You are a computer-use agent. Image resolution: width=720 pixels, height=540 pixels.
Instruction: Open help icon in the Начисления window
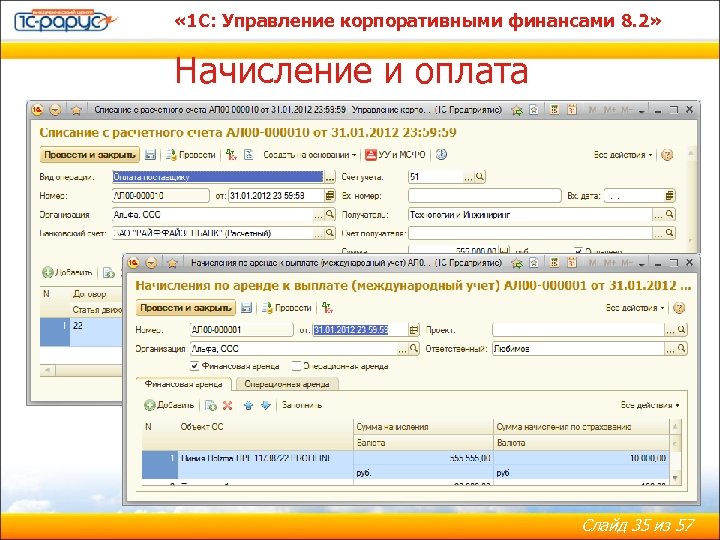pos(679,308)
